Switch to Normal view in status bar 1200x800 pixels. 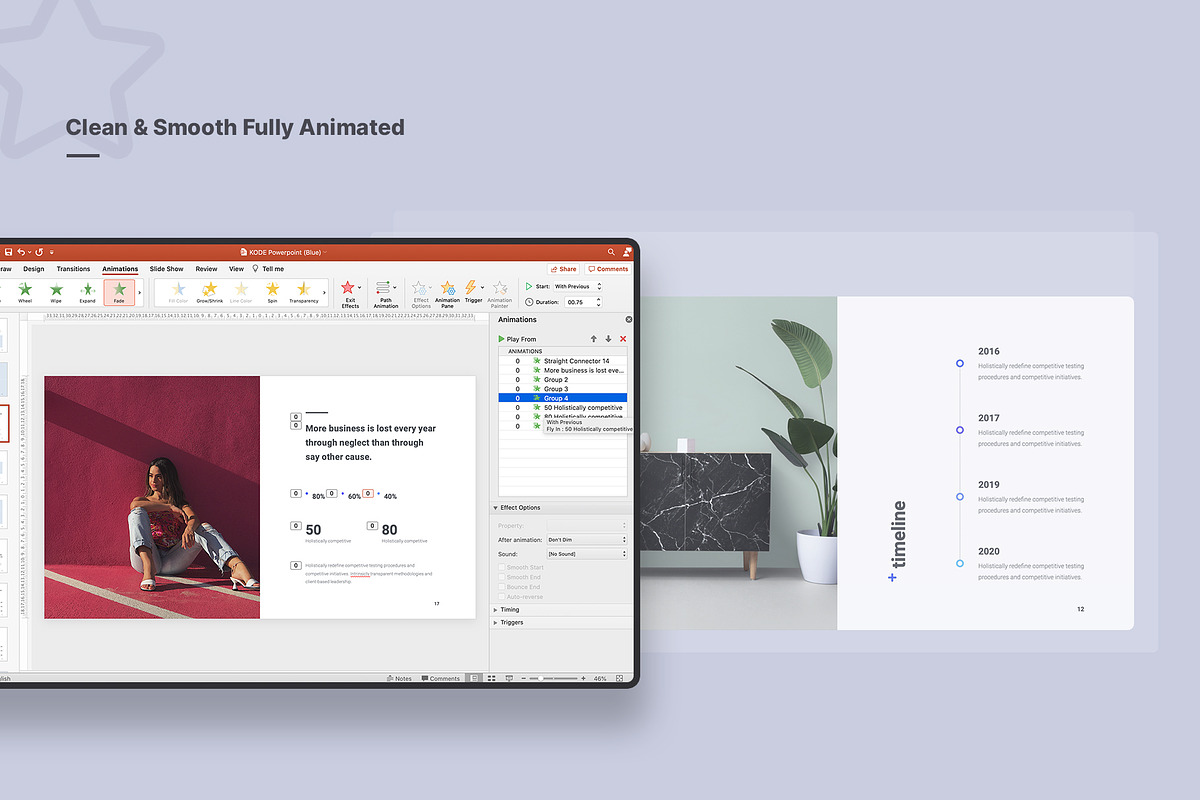(x=475, y=678)
